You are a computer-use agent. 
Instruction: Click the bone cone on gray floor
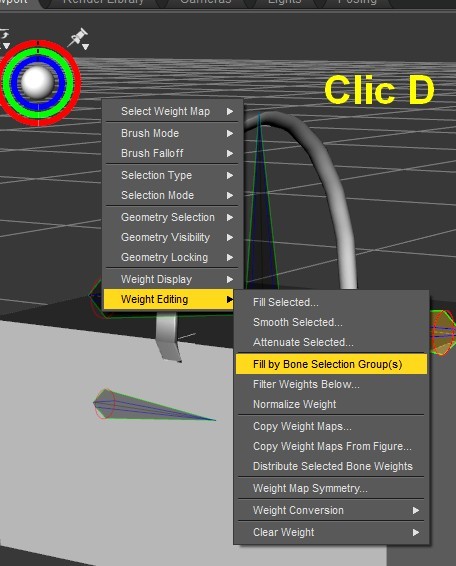[x=153, y=405]
